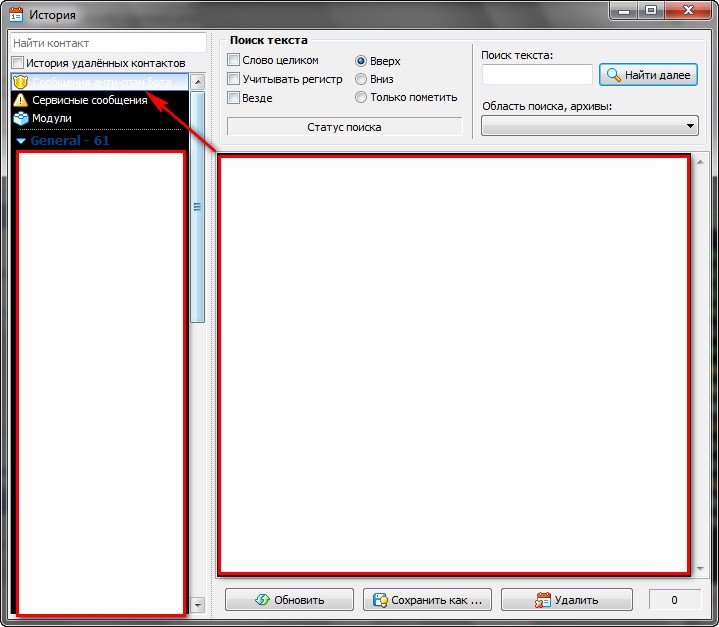Choose the Только пометить radio option
The height and width of the screenshot is (627, 719).
[x=361, y=98]
